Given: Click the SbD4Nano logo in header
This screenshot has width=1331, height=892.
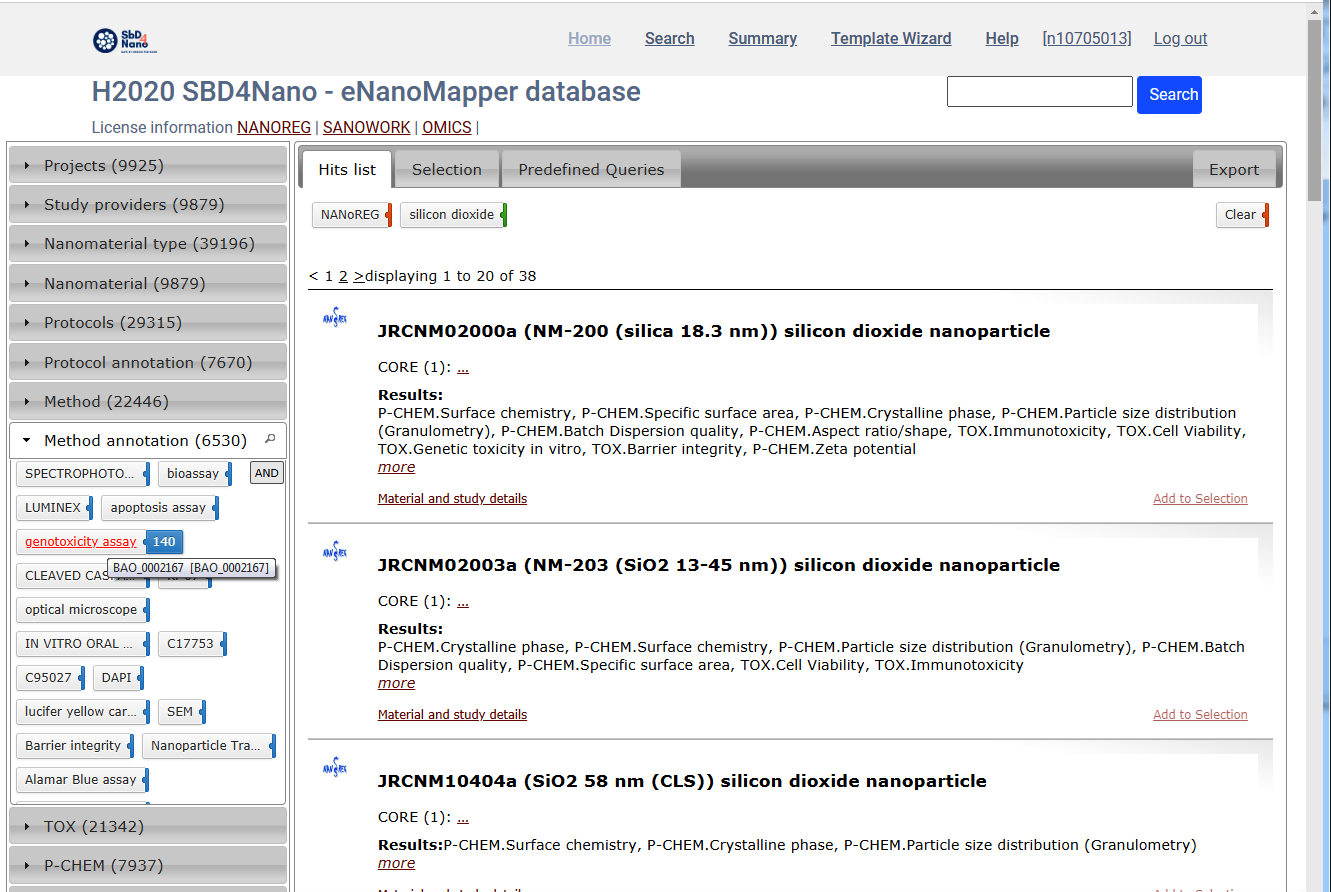Looking at the screenshot, I should [125, 40].
